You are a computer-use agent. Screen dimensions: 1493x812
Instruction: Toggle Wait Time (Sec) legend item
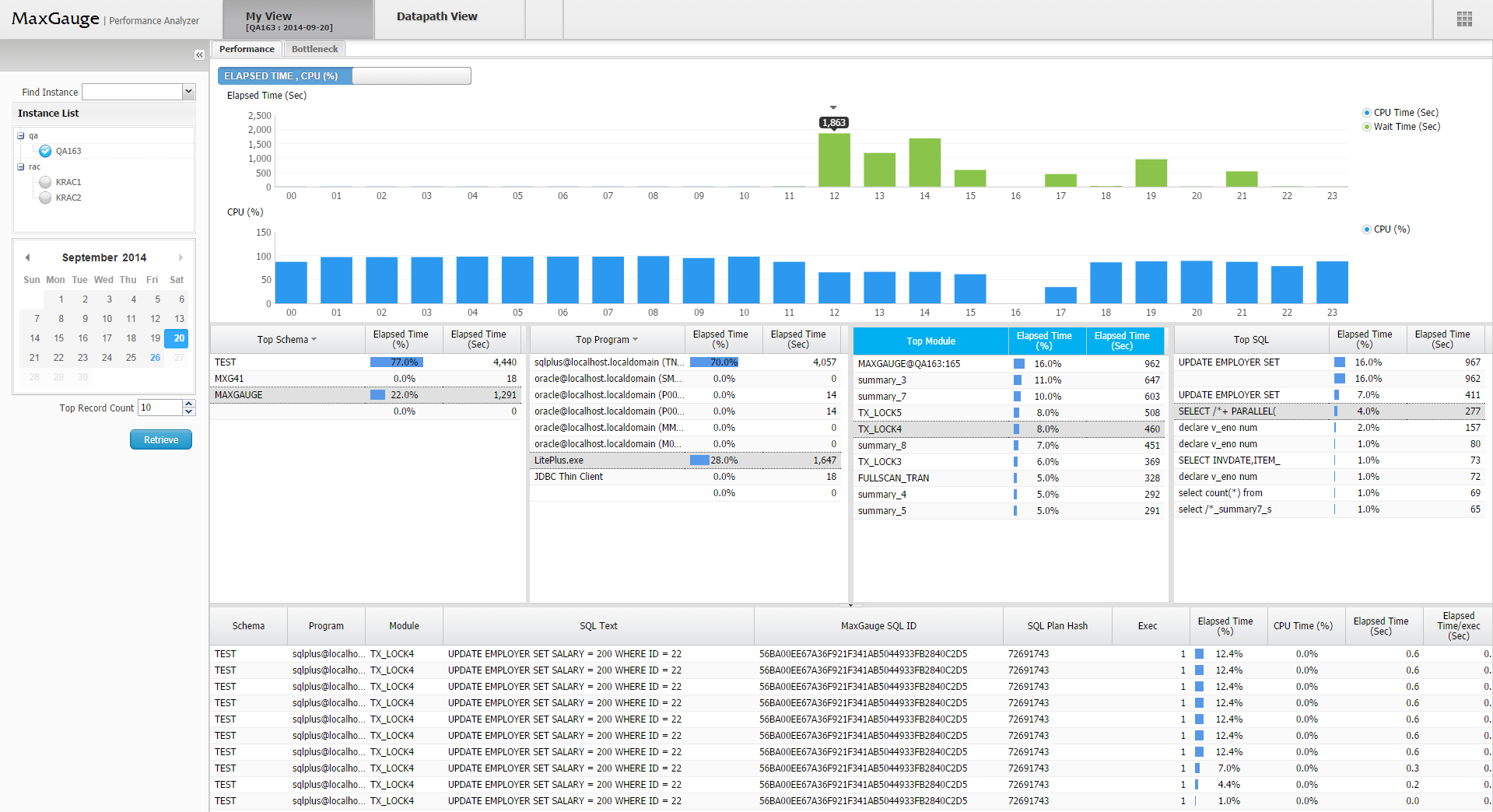click(1401, 127)
